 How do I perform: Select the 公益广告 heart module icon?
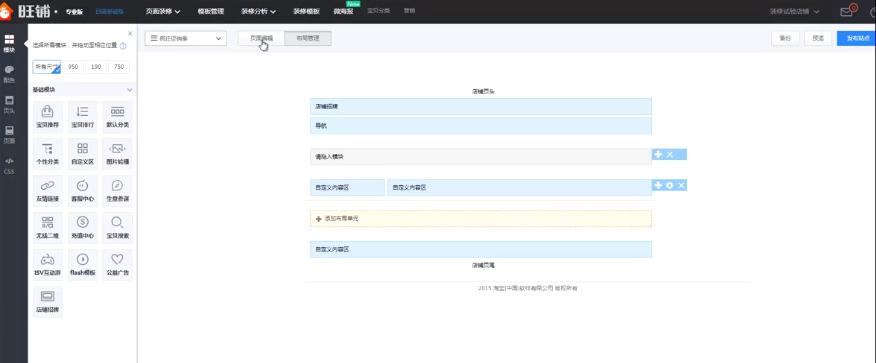pyautogui.click(x=118, y=265)
